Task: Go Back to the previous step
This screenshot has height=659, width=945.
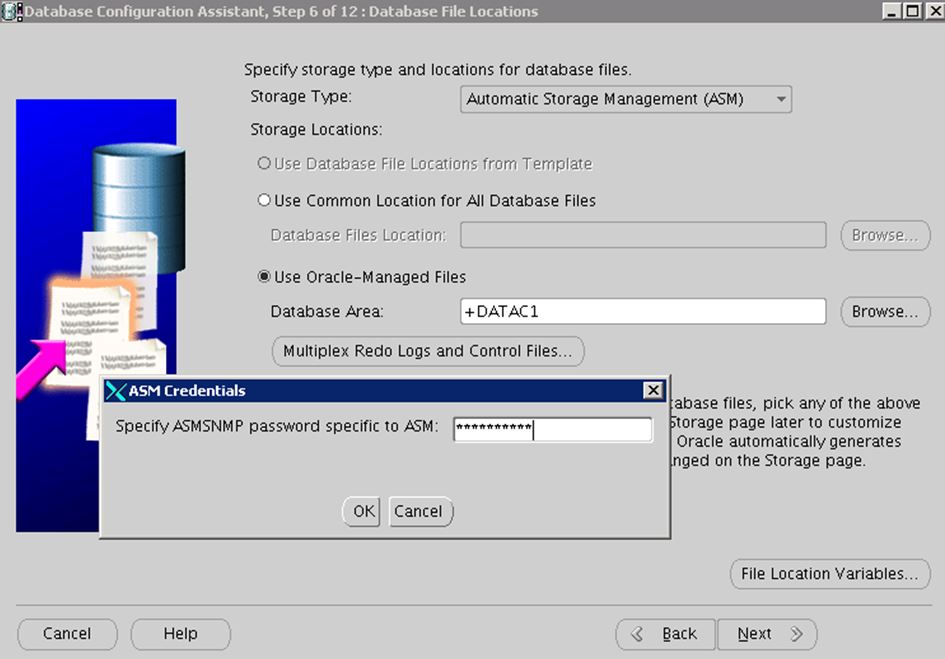Action: (x=665, y=634)
